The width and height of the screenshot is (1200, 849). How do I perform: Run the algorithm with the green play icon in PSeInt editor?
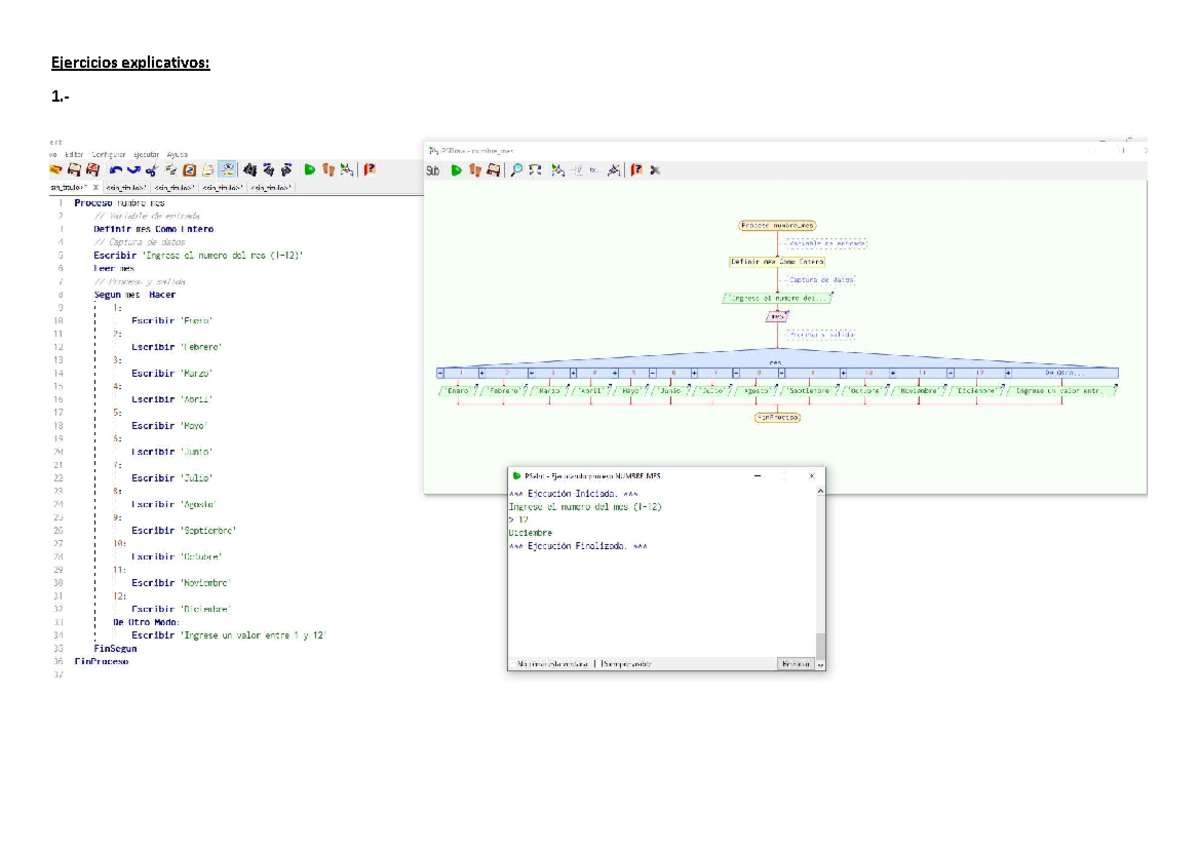[x=310, y=170]
